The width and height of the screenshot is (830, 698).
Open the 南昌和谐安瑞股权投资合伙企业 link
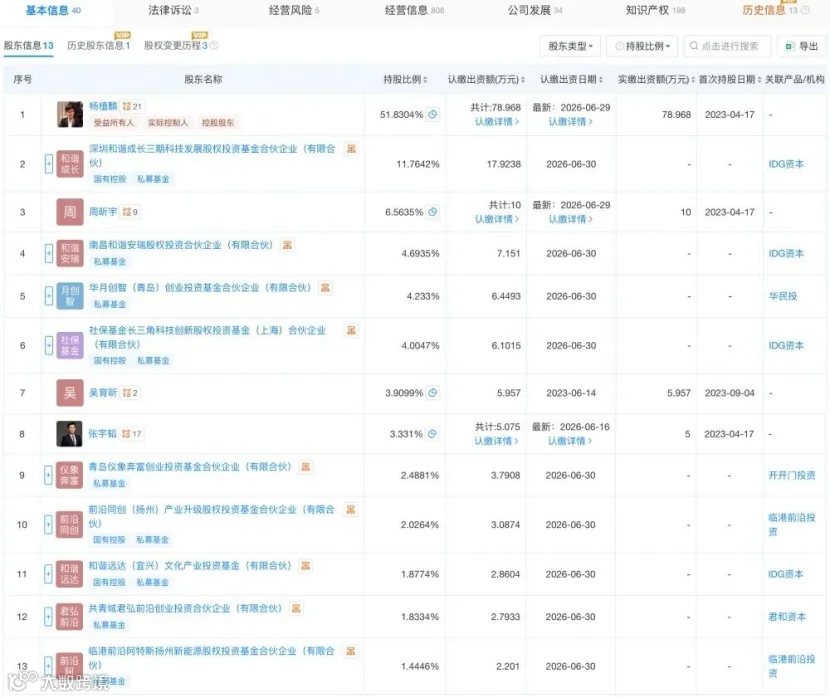click(181, 245)
